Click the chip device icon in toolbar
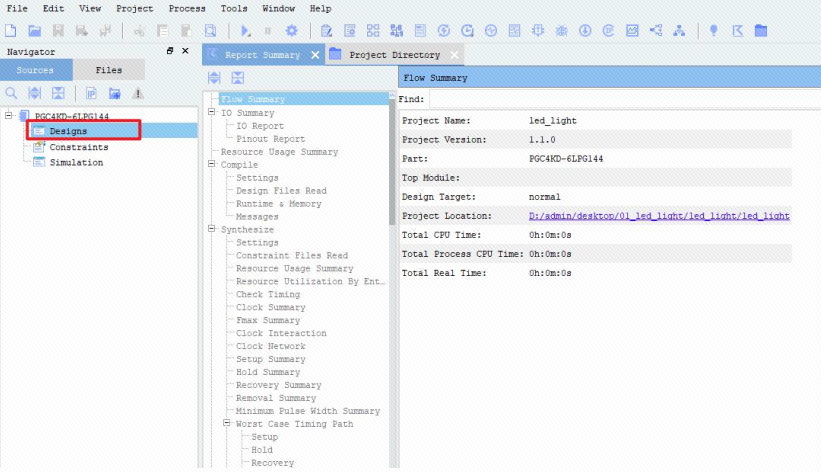The width and height of the screenshot is (821, 473). point(538,31)
